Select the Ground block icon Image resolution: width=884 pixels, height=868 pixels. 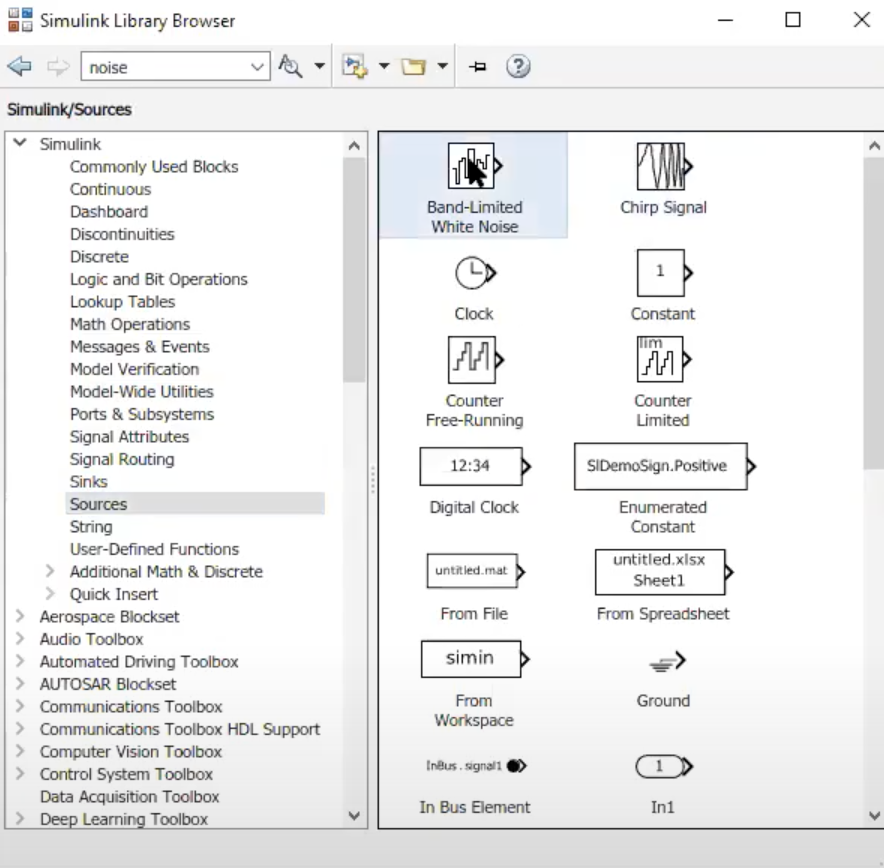[666, 661]
